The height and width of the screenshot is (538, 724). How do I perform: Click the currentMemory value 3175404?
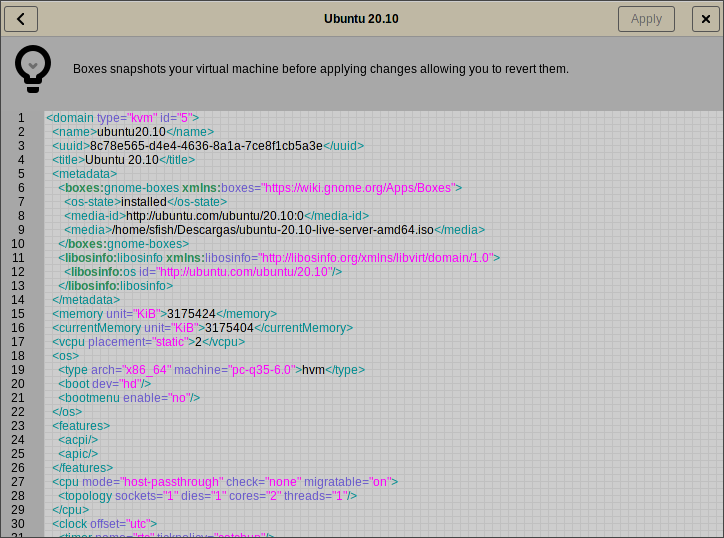coord(229,328)
